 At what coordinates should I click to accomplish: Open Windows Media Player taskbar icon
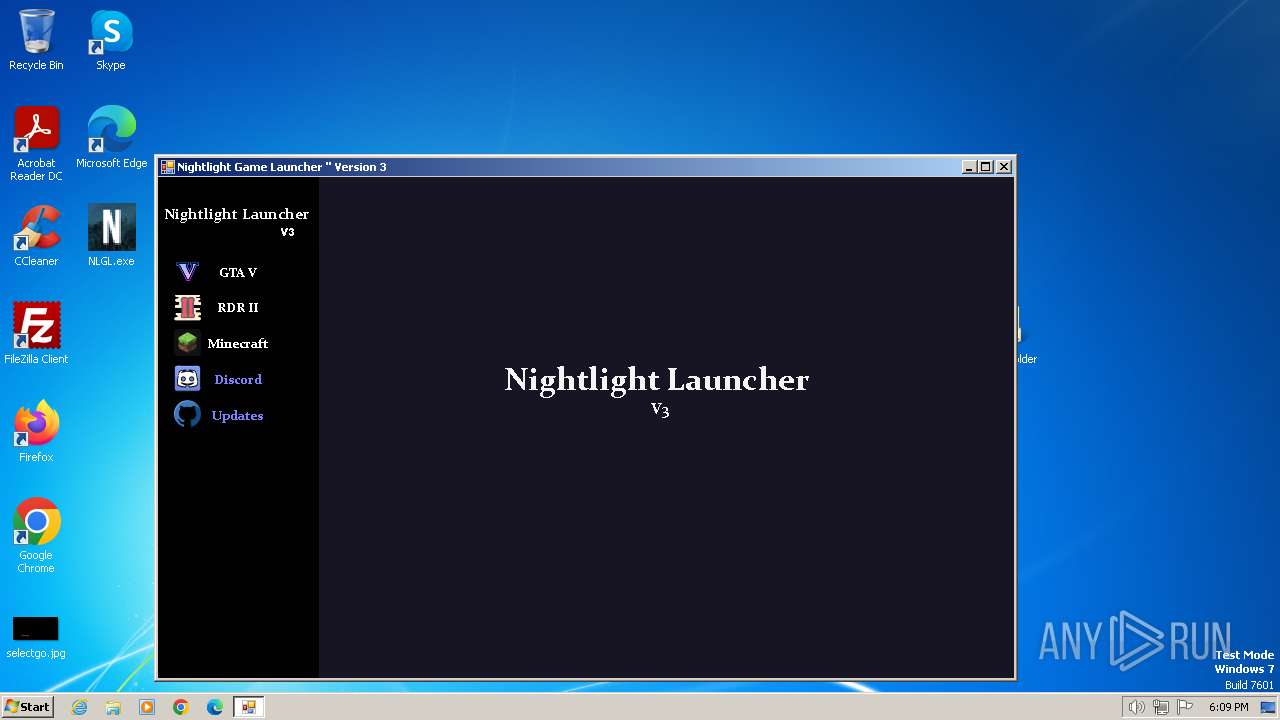[147, 707]
